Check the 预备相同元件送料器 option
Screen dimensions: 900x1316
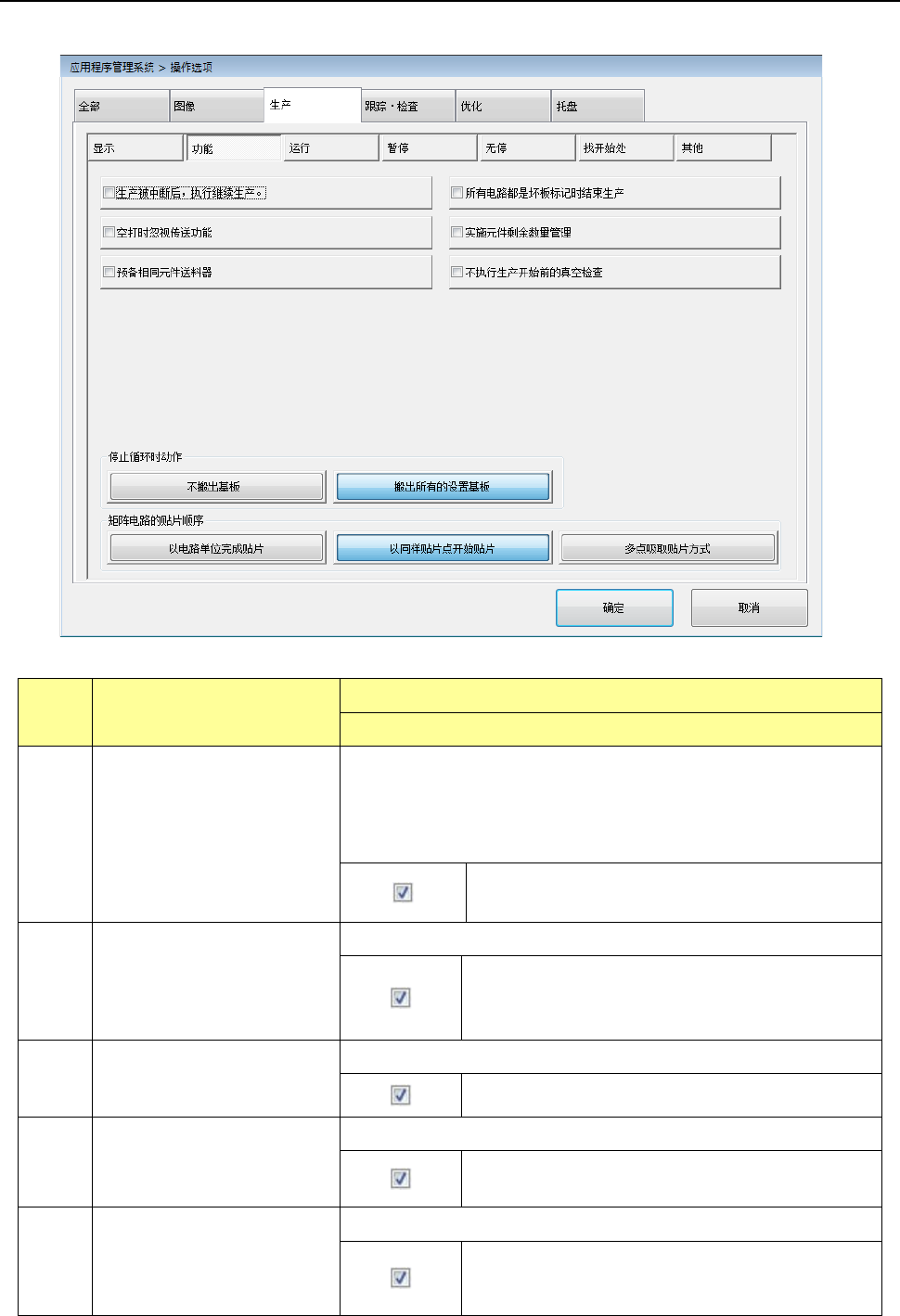point(109,273)
